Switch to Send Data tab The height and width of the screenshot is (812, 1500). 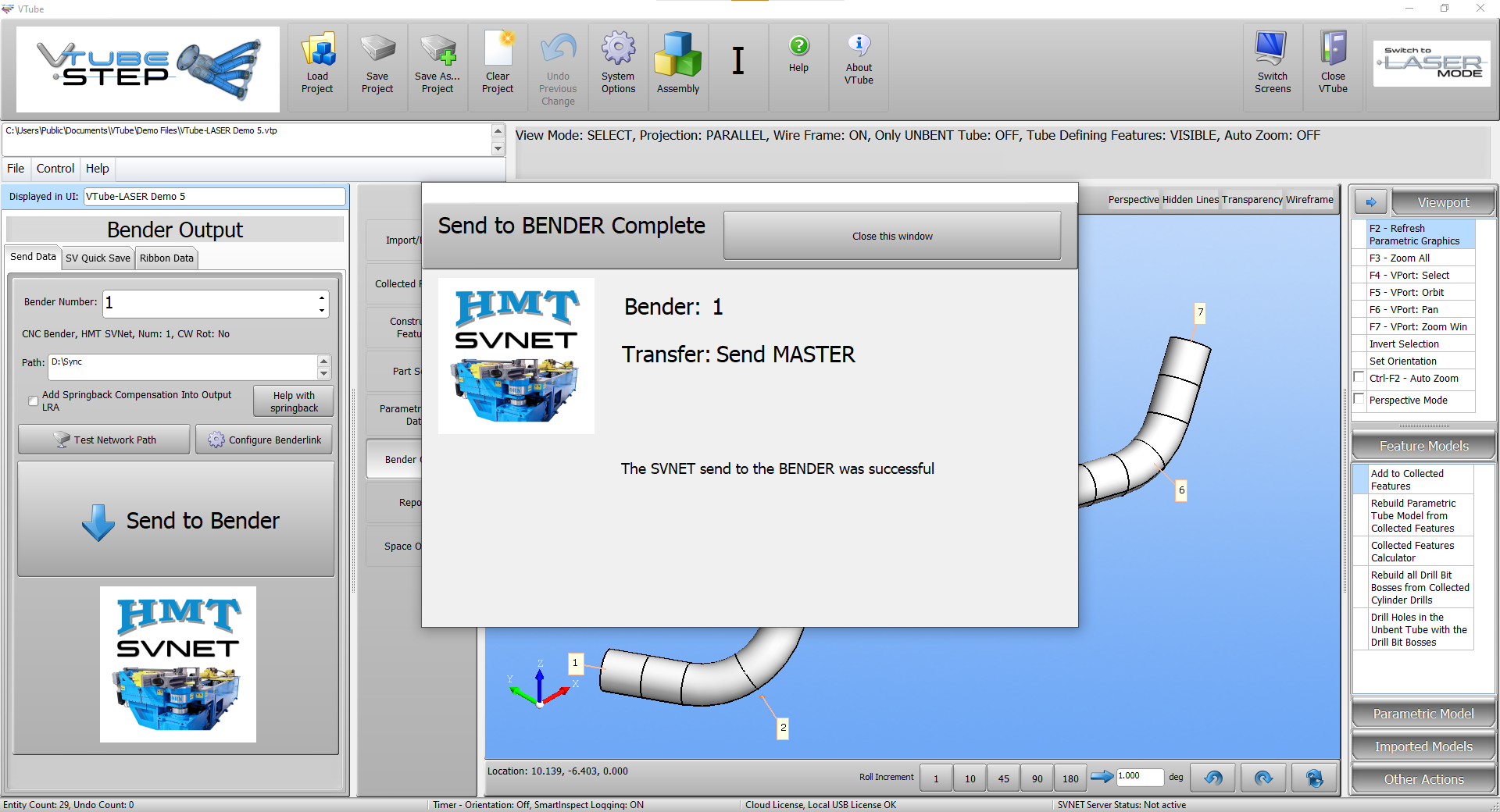point(33,257)
